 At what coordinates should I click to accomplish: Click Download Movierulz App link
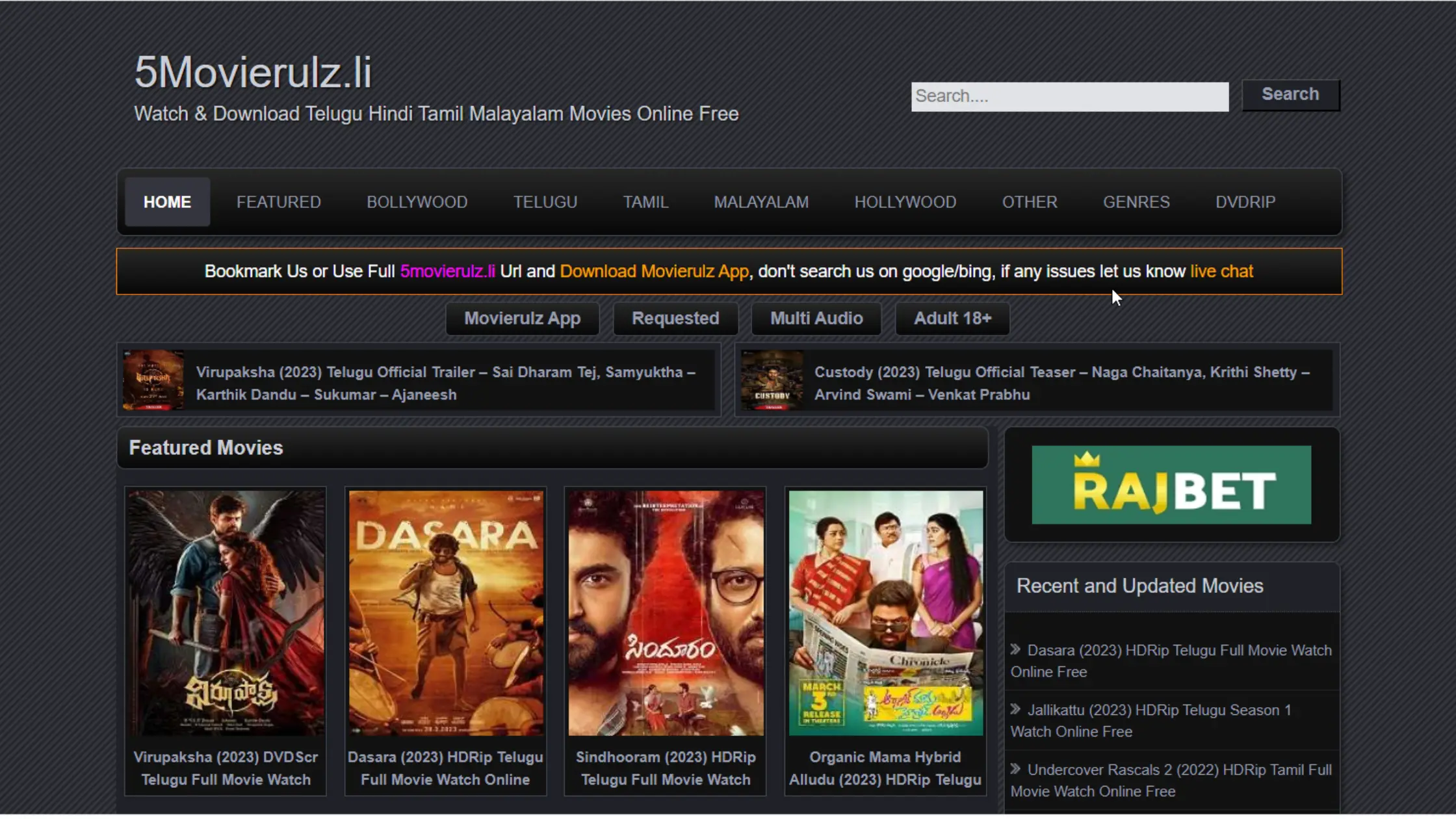654,272
